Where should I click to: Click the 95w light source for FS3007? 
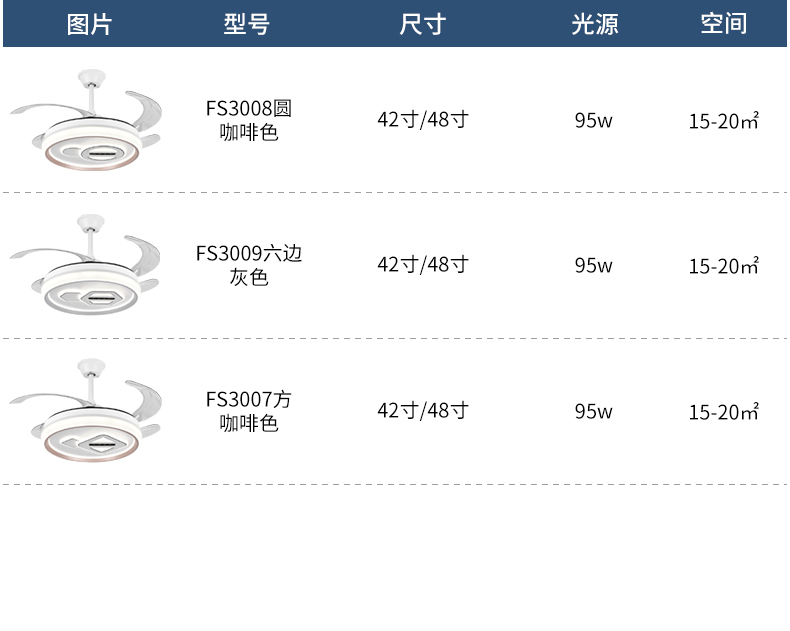coord(594,412)
